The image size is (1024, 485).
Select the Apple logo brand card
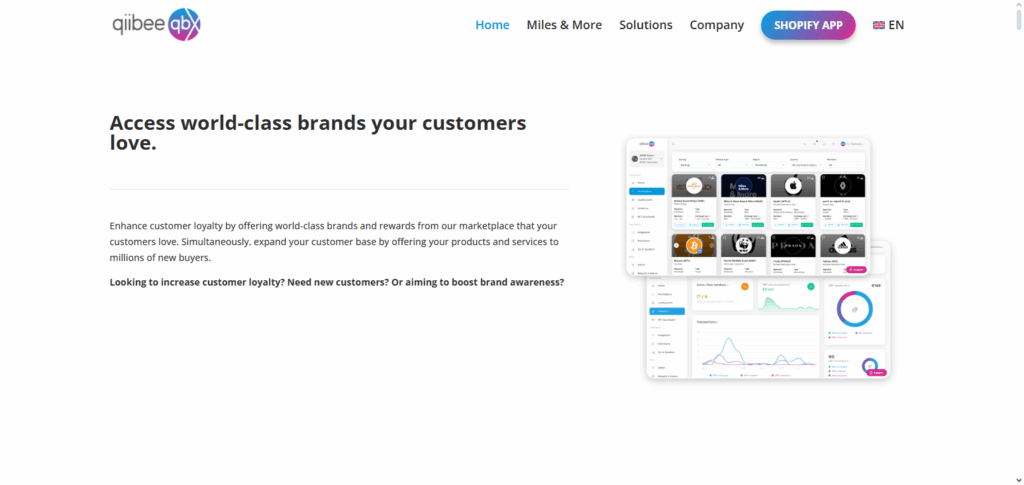[791, 186]
